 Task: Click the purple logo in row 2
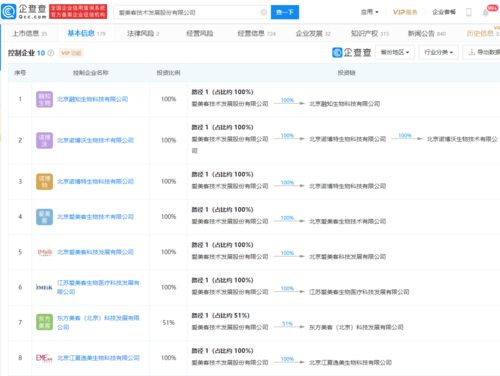(44, 140)
